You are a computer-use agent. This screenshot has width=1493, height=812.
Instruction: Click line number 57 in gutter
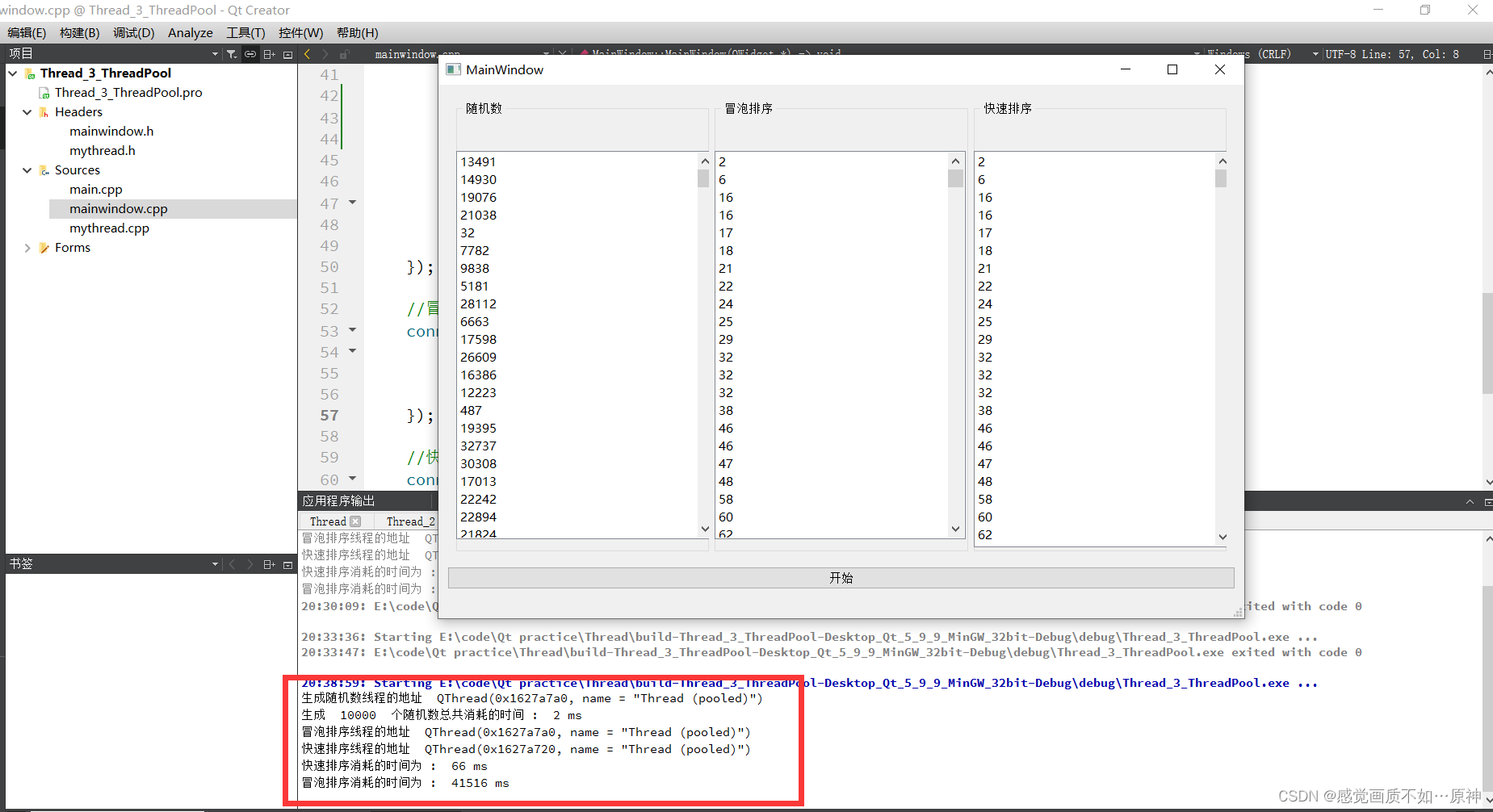point(329,416)
